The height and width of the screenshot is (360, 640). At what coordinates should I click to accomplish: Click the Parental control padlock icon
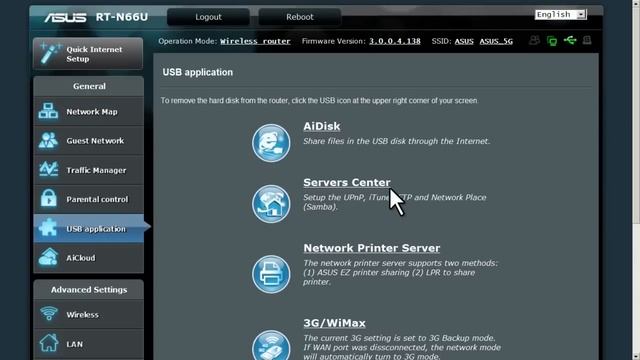(49, 198)
